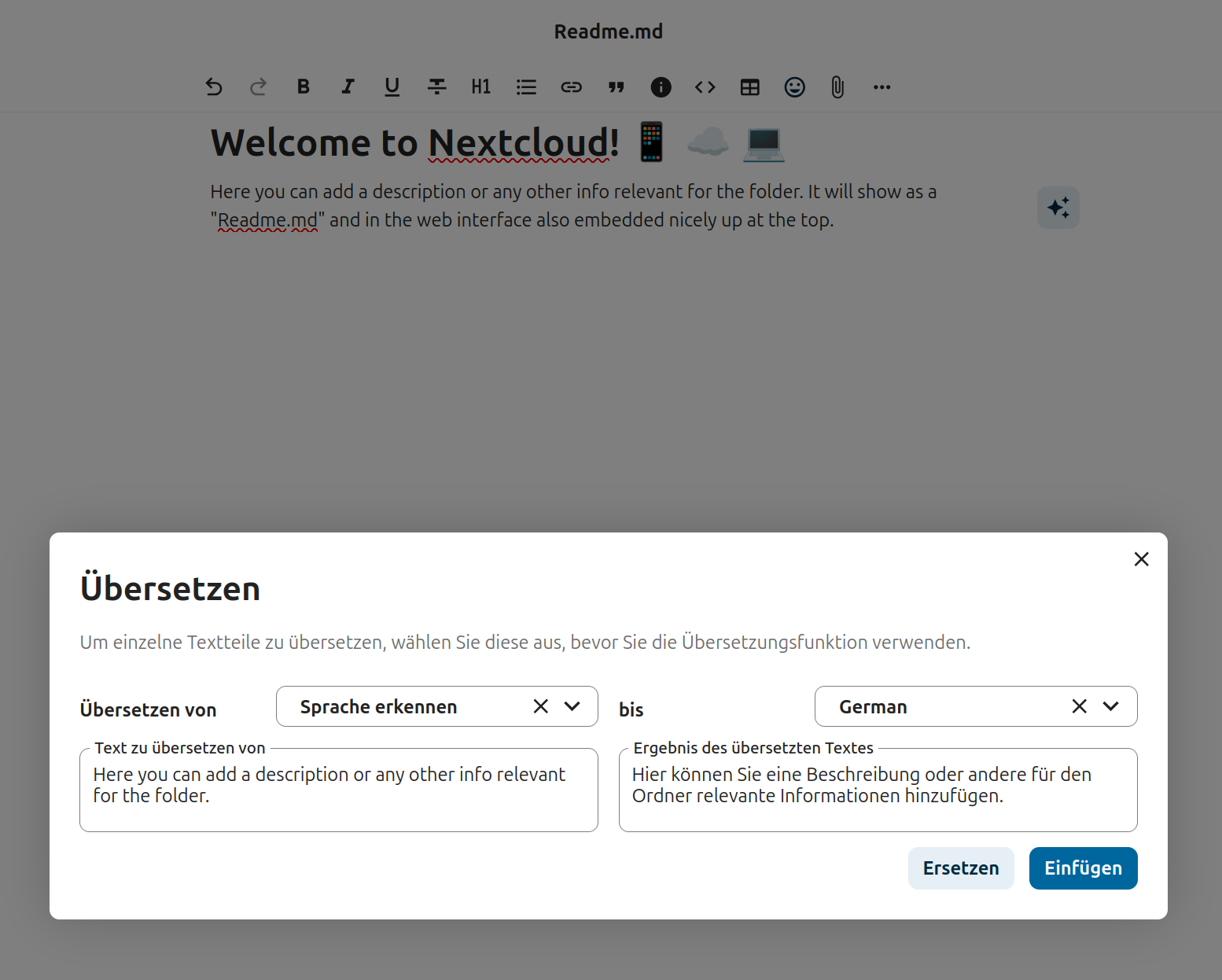Viewport: 1222px width, 980px height.
Task: Insert a link with chain icon
Action: 571,87
